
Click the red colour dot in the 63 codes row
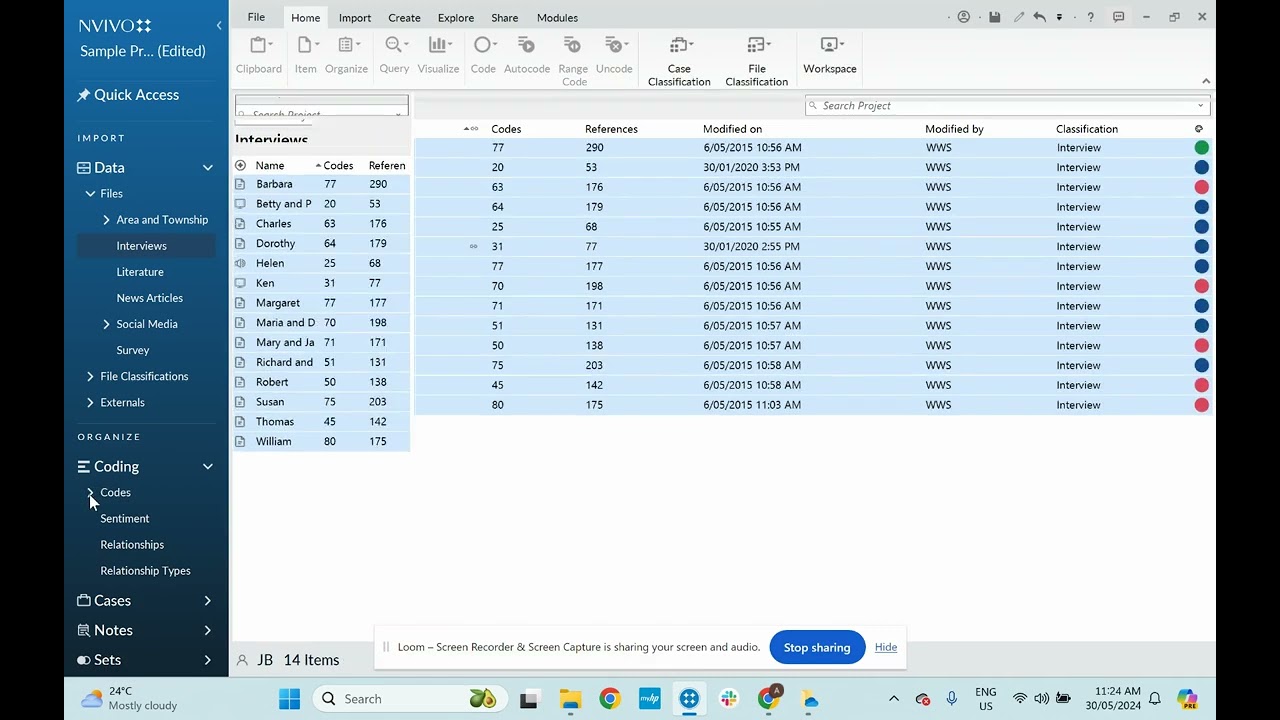click(x=1202, y=187)
